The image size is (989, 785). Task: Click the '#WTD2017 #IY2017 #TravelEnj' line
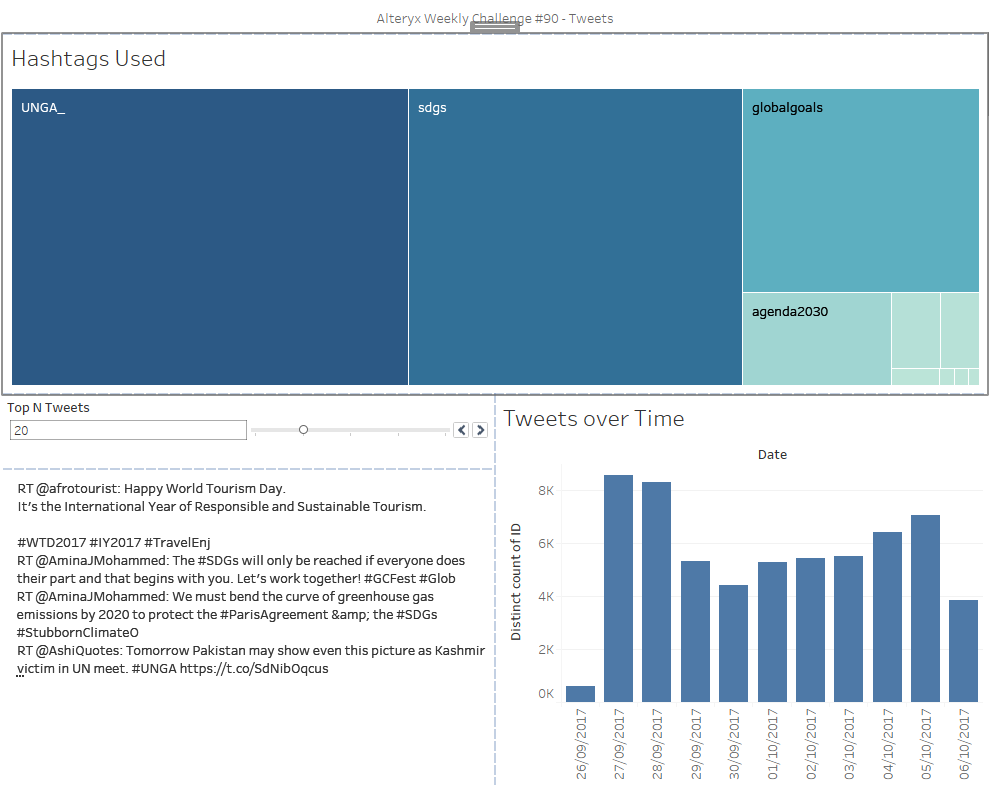tap(114, 542)
